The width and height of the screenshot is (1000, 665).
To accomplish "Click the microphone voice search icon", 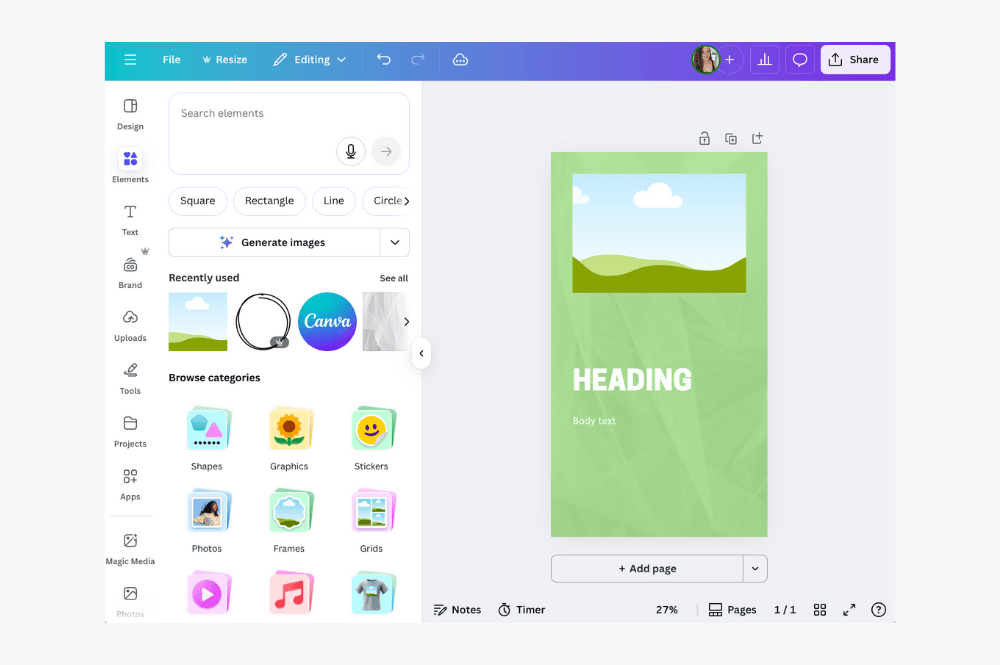I will coord(350,151).
